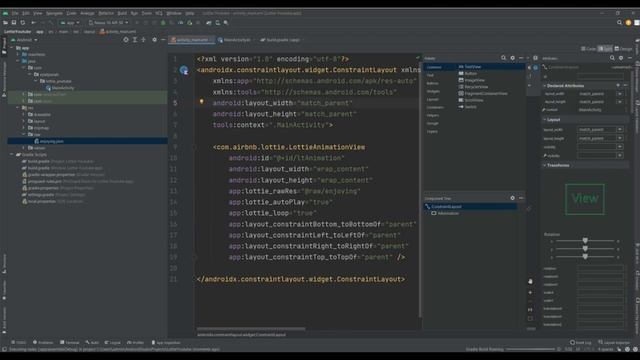Viewport: 640px width, 360px height.
Task: Expand the manifests folder
Action: click(x=18, y=54)
